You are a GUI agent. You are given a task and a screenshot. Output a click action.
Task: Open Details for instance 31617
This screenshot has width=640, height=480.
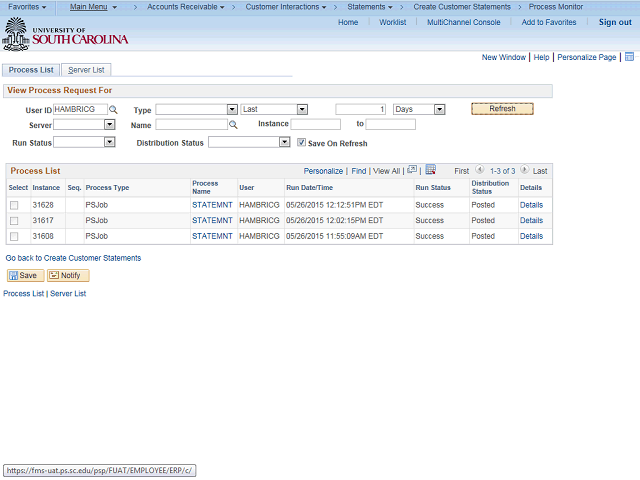[531, 220]
